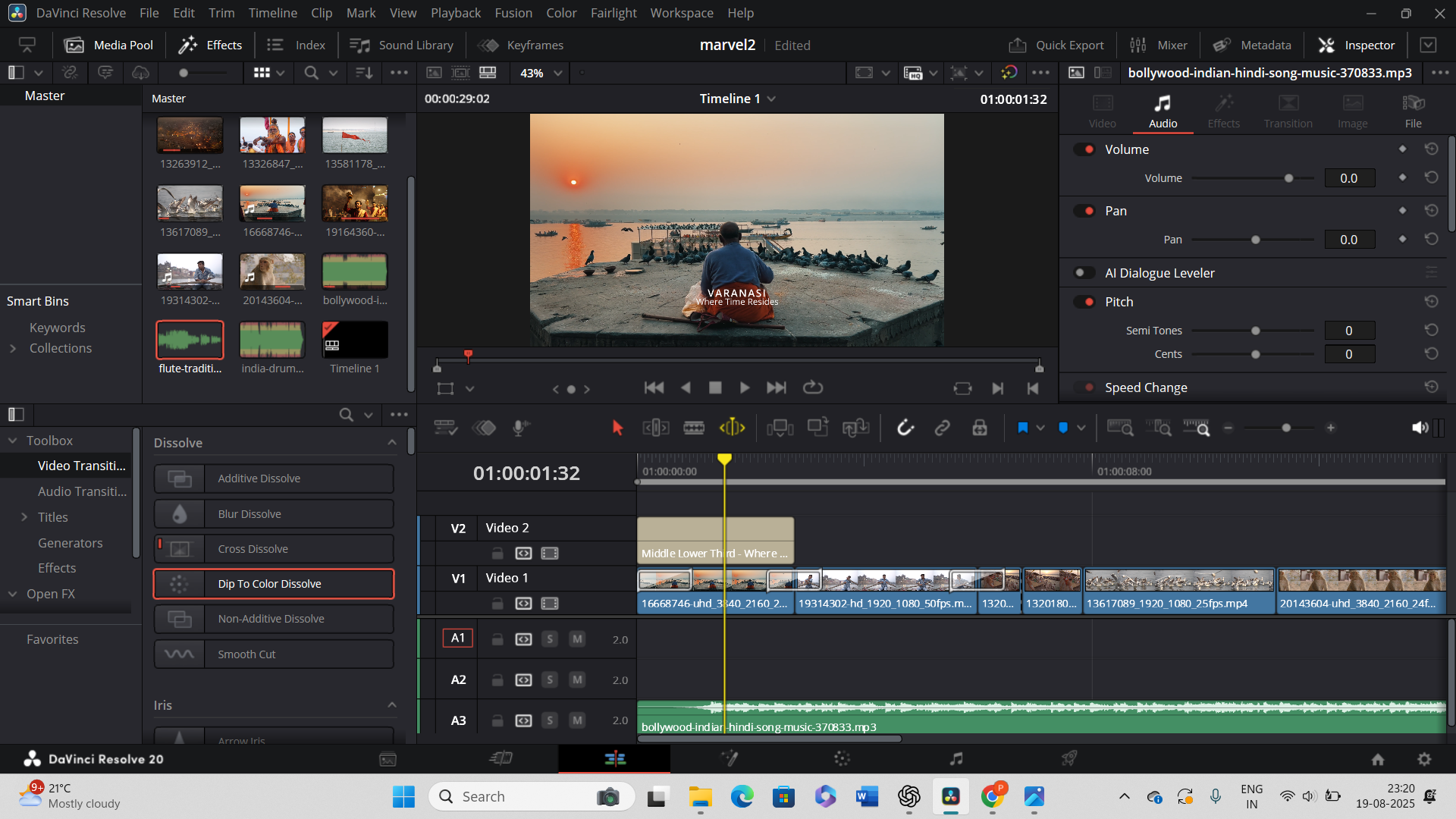Collapse the Dissolve transitions group

391,443
